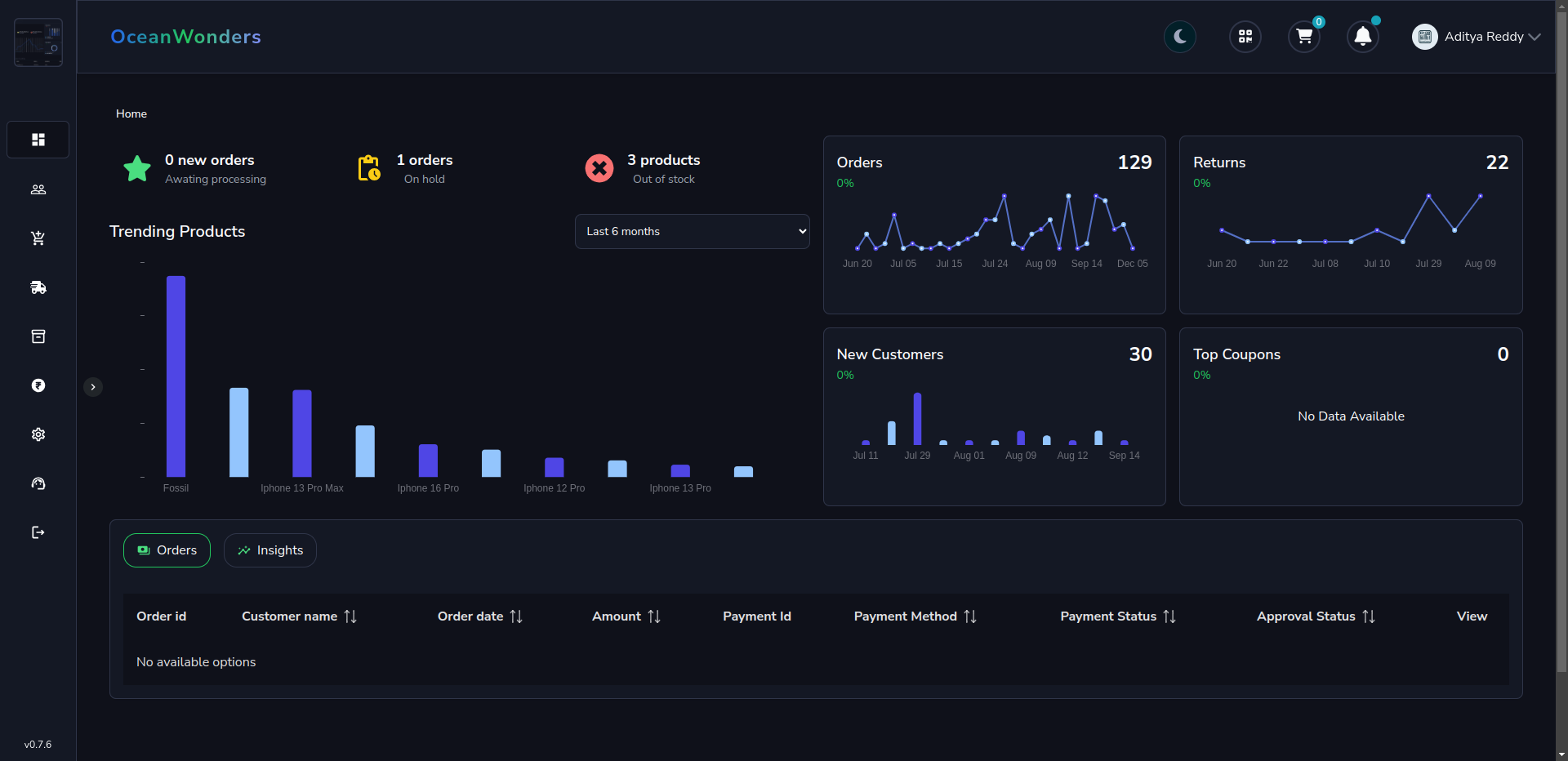
Task: Click the QR code apps icon
Action: [x=1245, y=37]
